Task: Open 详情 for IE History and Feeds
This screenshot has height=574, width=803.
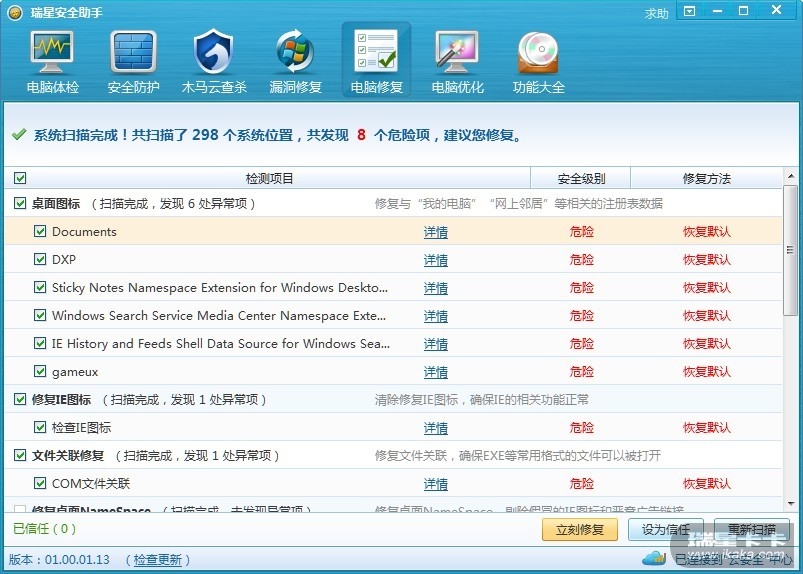Action: (x=436, y=344)
